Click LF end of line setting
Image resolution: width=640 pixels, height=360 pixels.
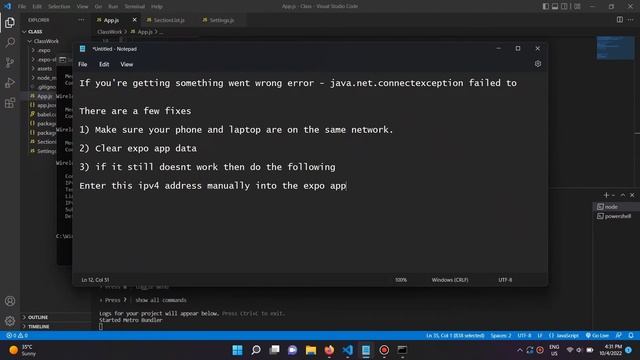coord(540,335)
